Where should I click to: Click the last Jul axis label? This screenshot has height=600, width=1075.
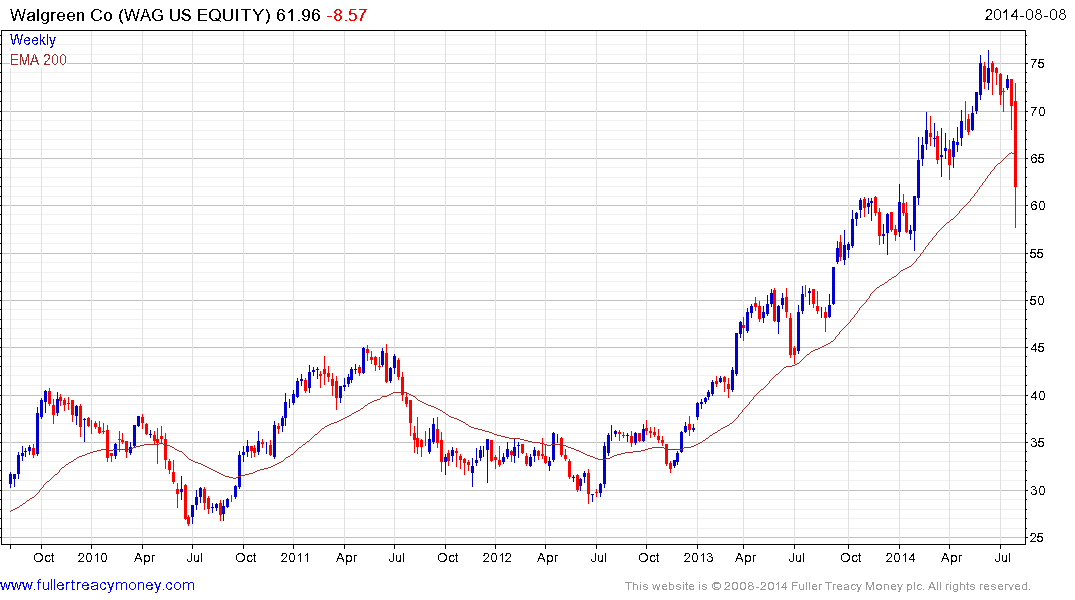(x=1003, y=557)
